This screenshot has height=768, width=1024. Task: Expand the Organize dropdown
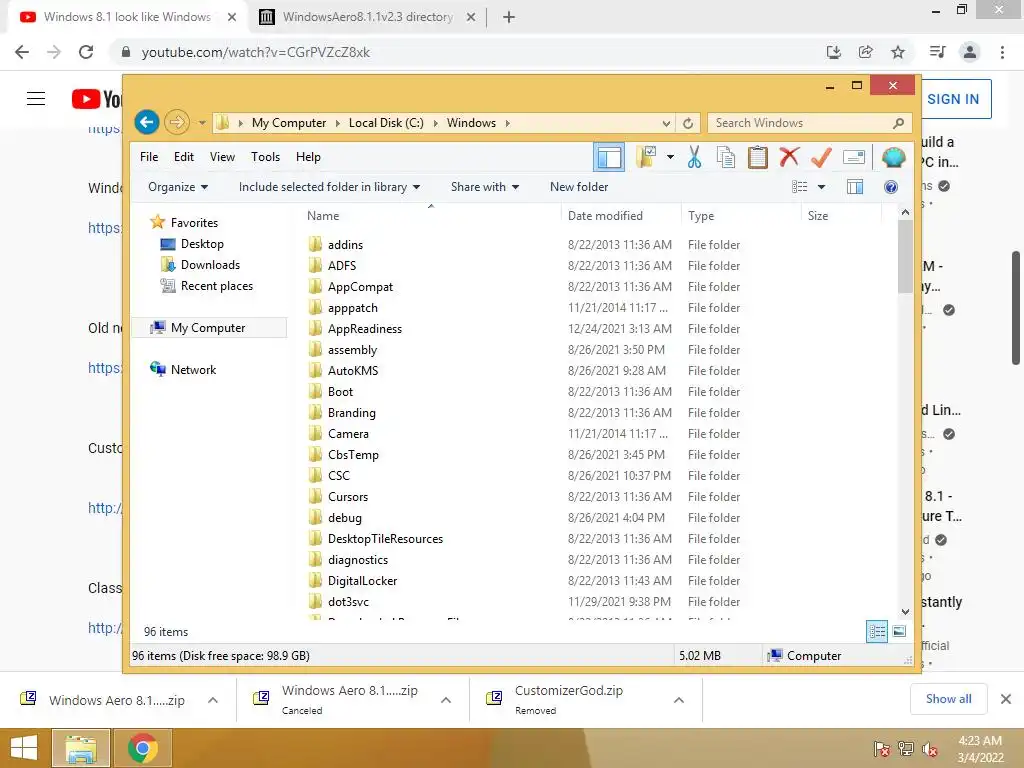tap(178, 187)
